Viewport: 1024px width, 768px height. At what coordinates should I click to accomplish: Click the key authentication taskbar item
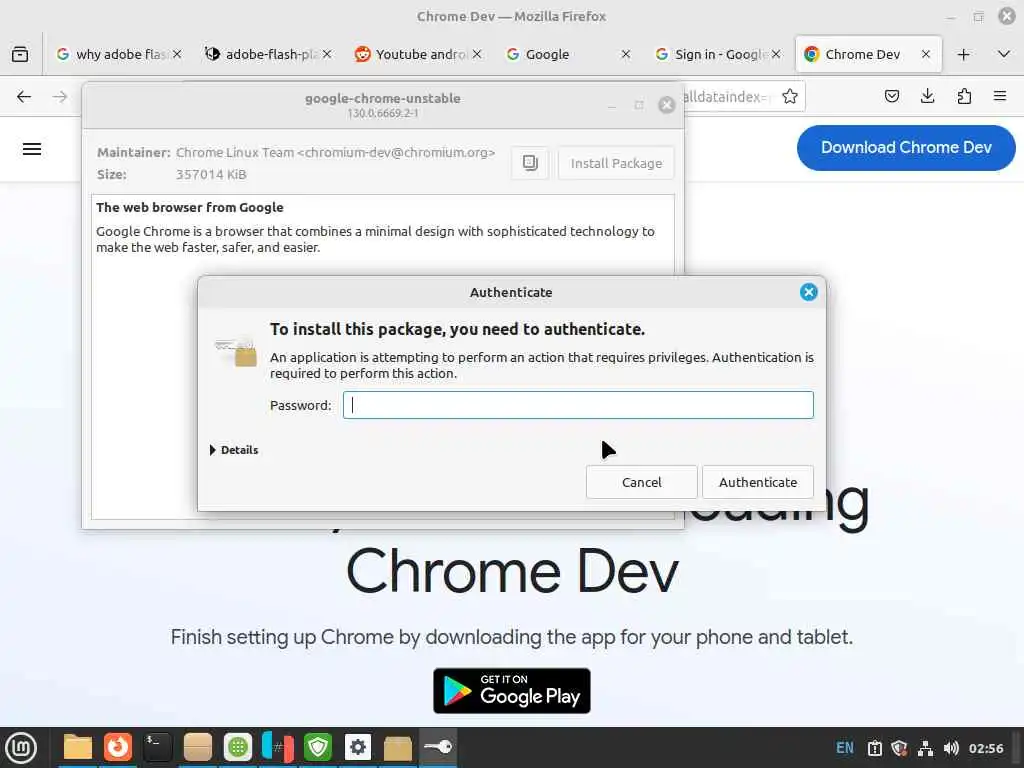tap(438, 747)
